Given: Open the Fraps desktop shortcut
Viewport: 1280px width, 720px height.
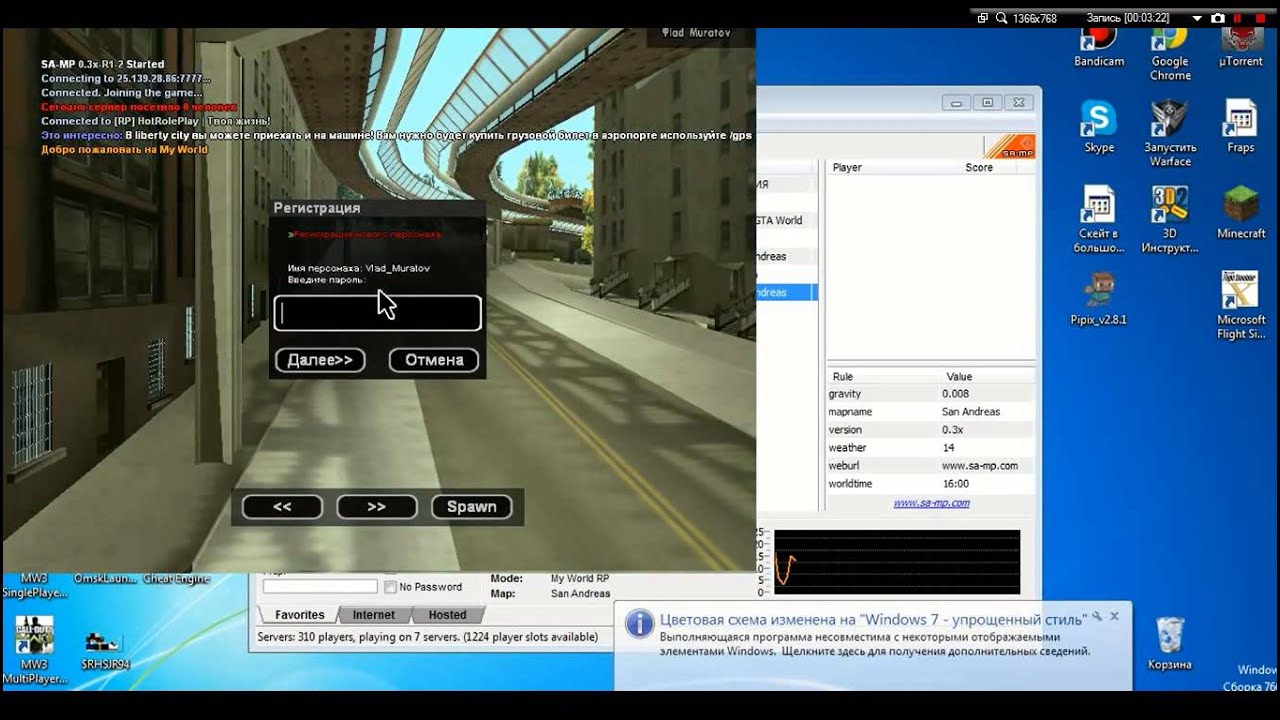Looking at the screenshot, I should click(x=1240, y=127).
